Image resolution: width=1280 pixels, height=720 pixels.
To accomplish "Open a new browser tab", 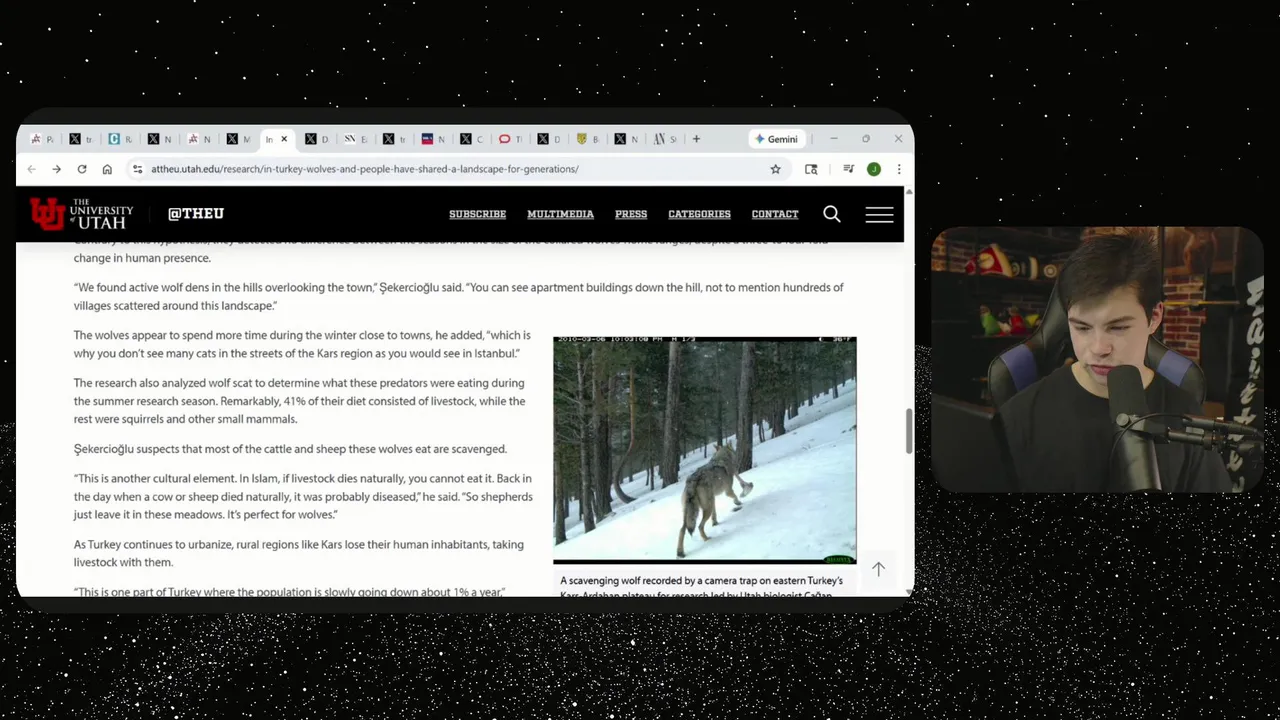I will 696,139.
